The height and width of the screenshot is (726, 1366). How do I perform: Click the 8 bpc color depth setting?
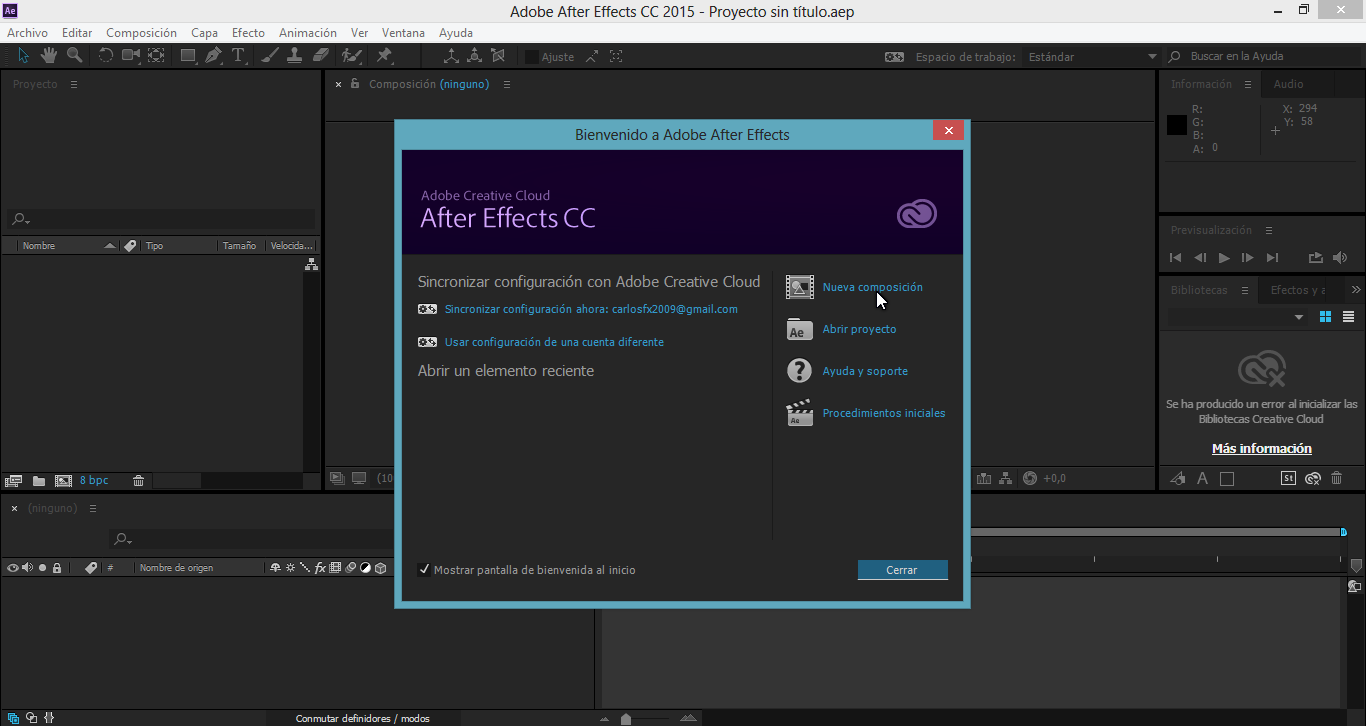point(94,481)
